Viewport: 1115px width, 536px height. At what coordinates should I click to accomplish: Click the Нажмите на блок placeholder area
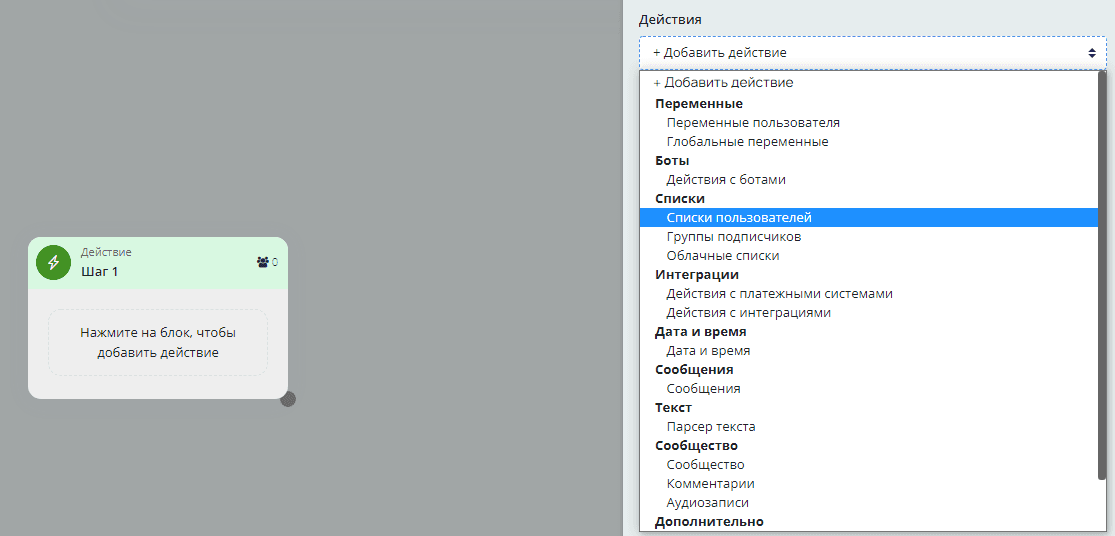158,342
